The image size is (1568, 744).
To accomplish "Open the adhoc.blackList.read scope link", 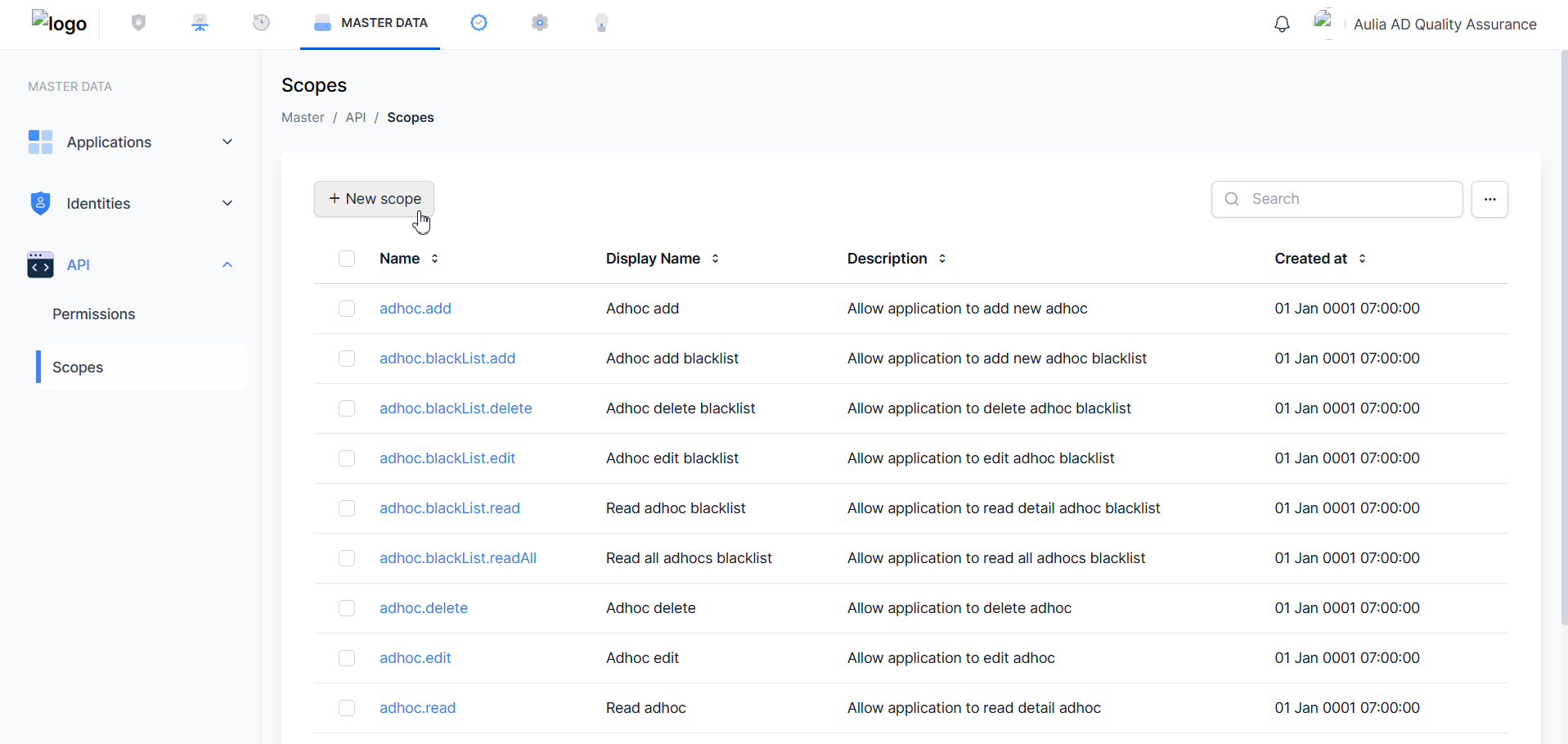I will (450, 508).
